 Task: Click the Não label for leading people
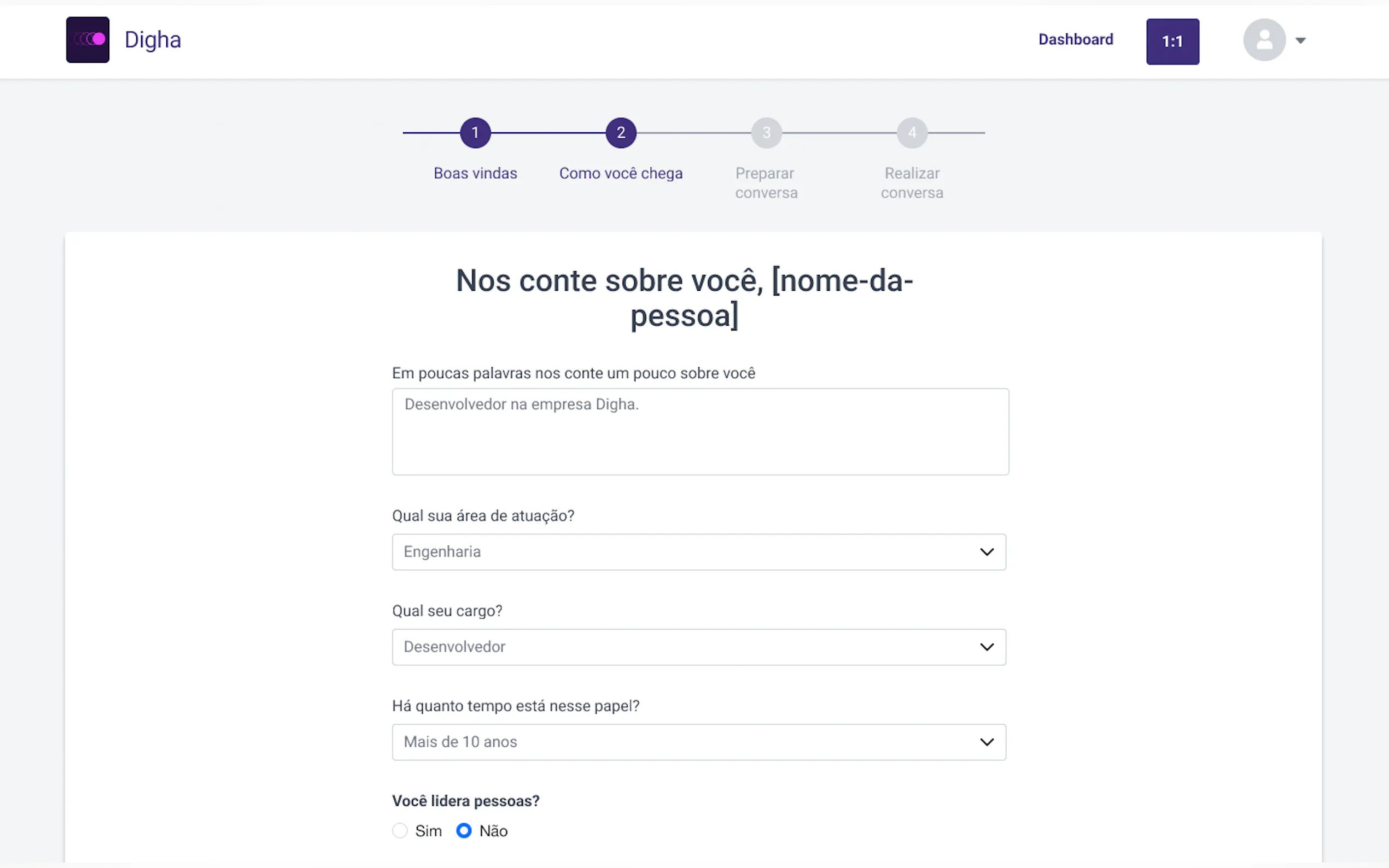tap(493, 831)
